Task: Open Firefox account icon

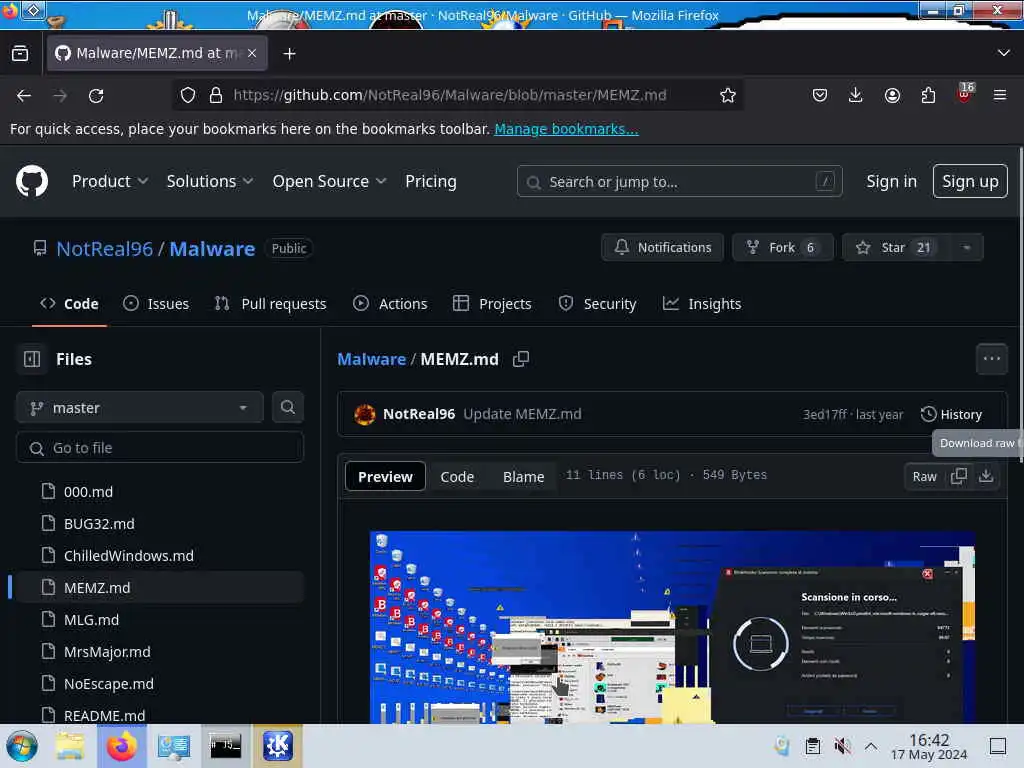Action: (892, 95)
